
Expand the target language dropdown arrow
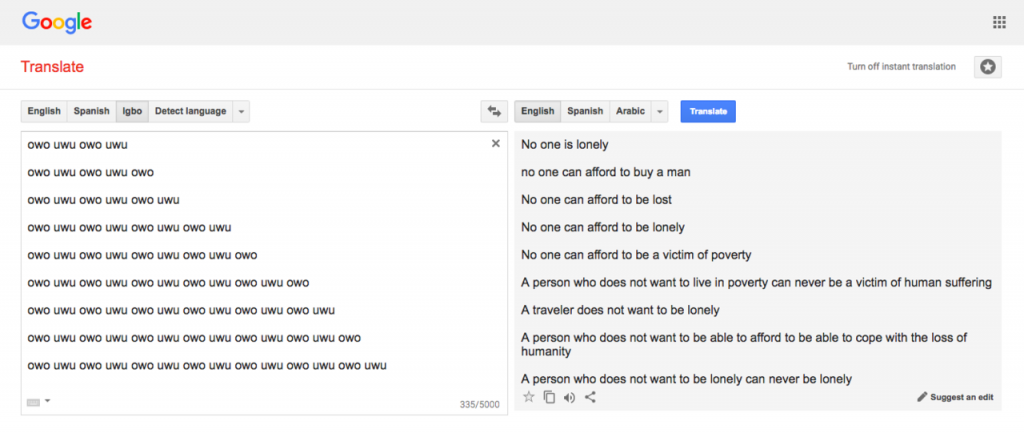pyautogui.click(x=660, y=111)
